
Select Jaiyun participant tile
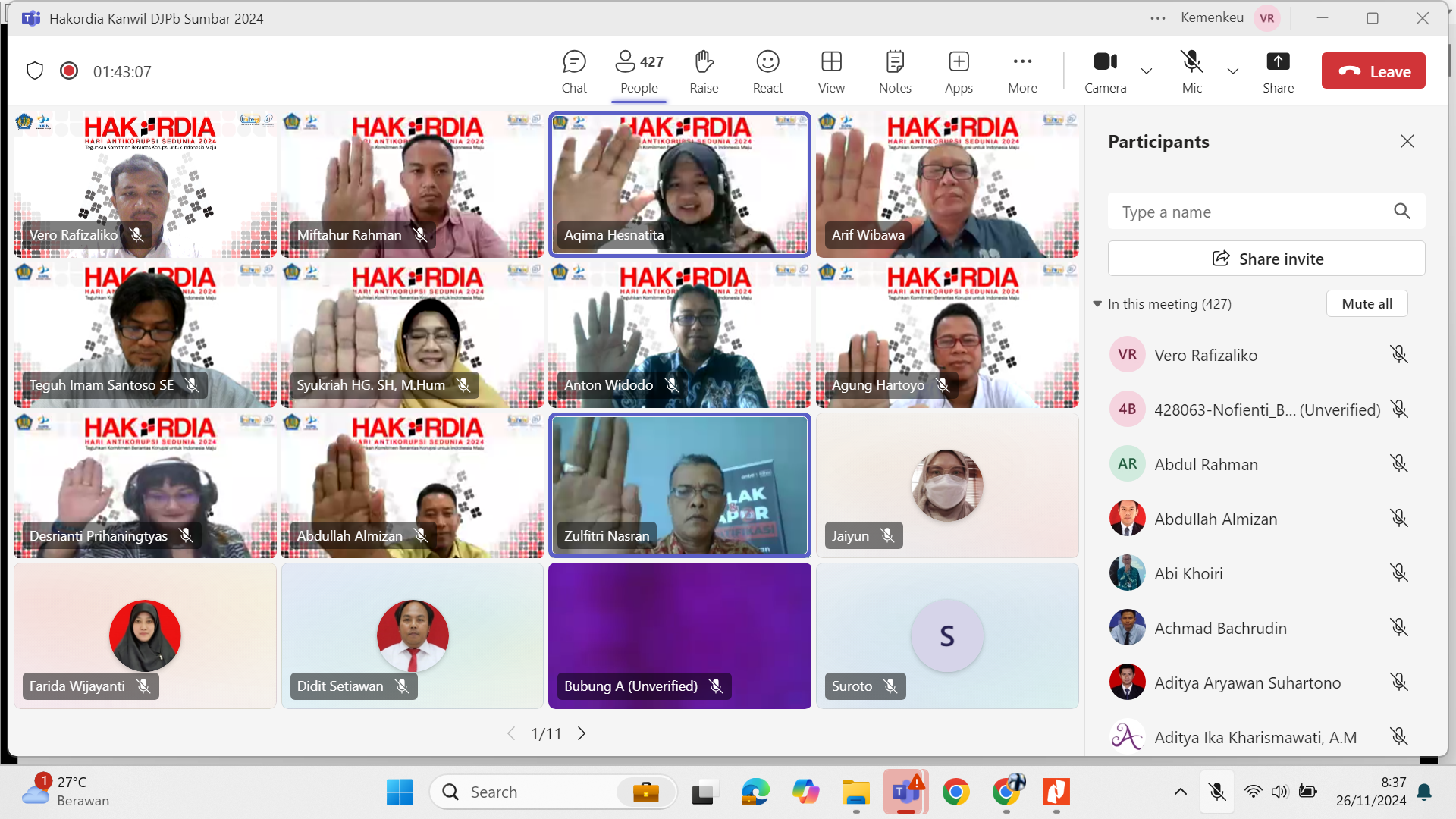[x=947, y=485]
